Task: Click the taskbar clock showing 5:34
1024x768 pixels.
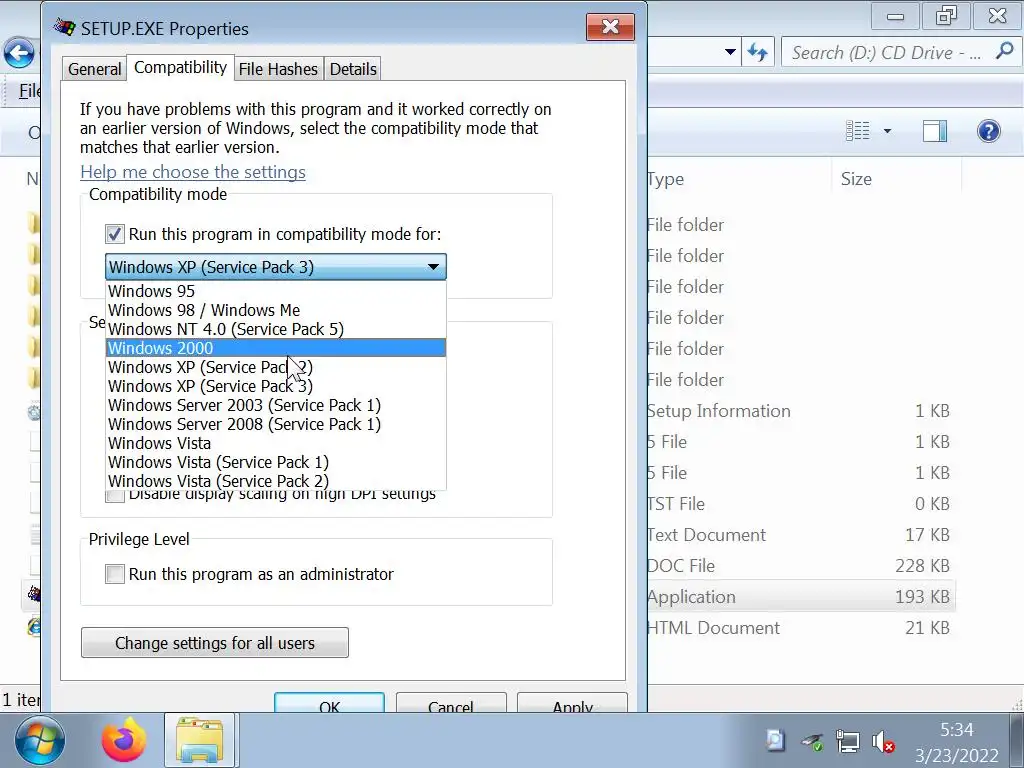Action: pos(957,742)
